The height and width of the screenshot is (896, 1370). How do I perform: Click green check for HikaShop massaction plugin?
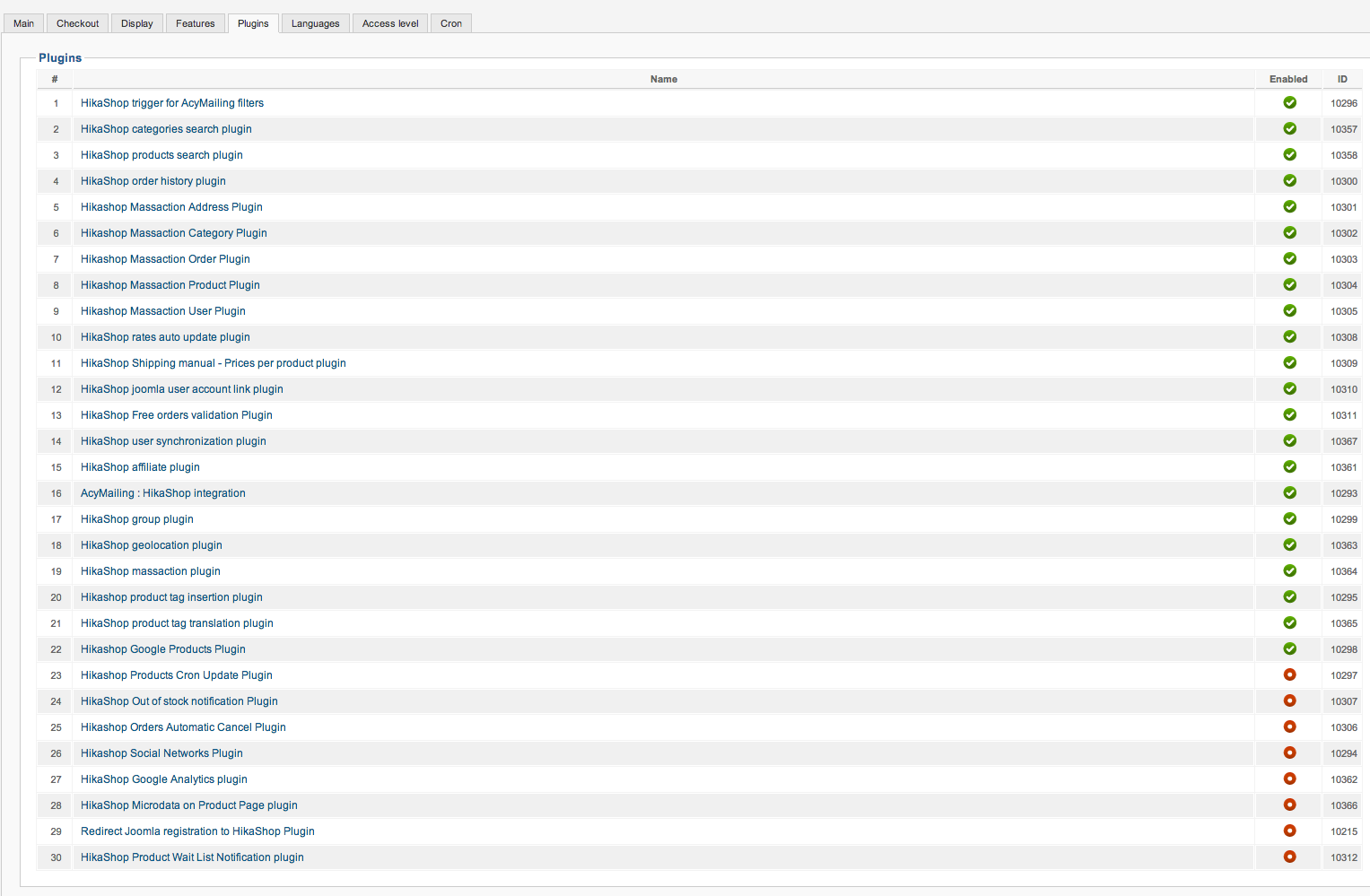(x=1290, y=570)
